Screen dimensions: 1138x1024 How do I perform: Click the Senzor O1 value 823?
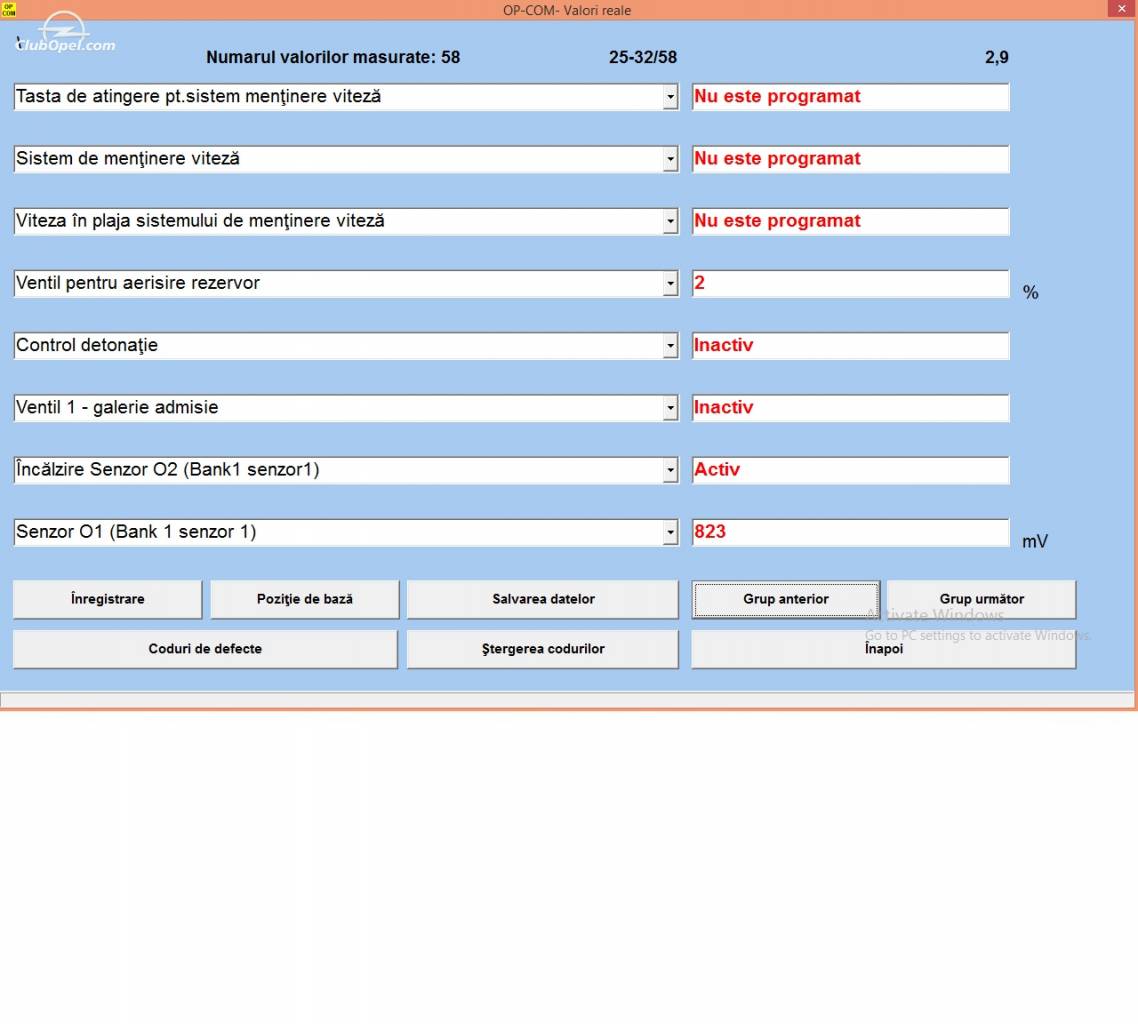pos(850,533)
